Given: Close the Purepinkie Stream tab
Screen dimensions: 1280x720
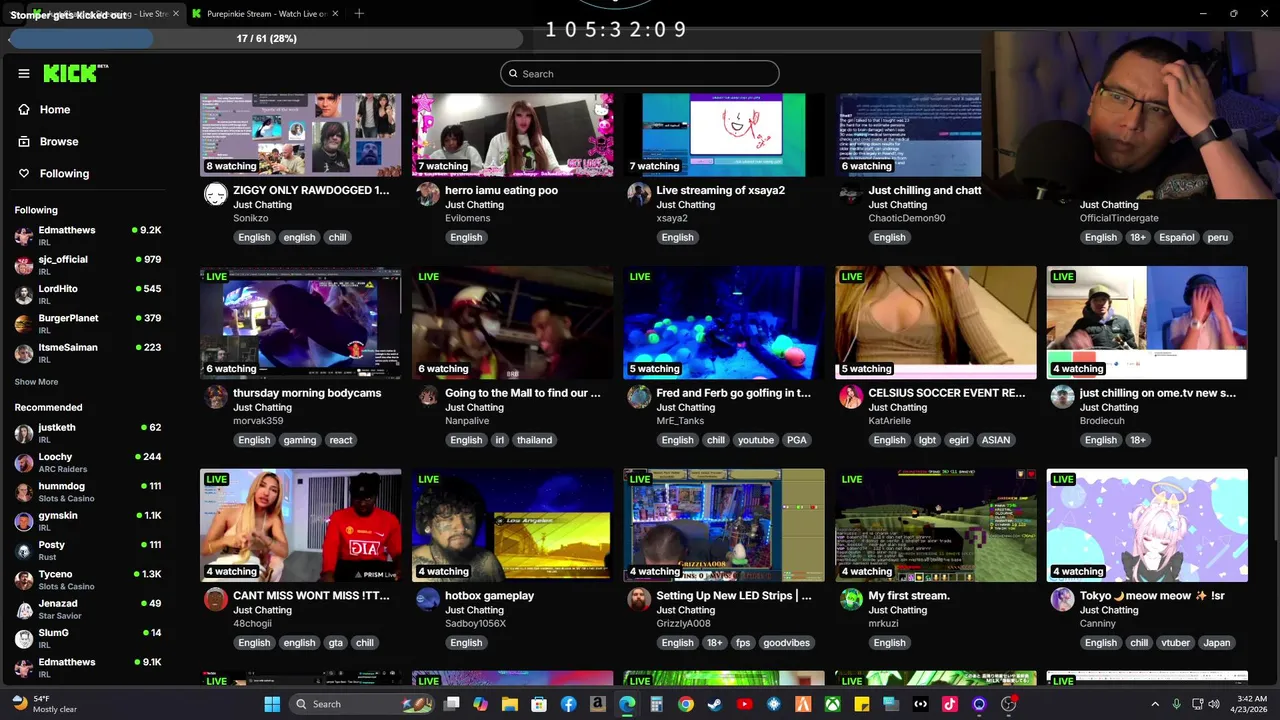Looking at the screenshot, I should [335, 14].
